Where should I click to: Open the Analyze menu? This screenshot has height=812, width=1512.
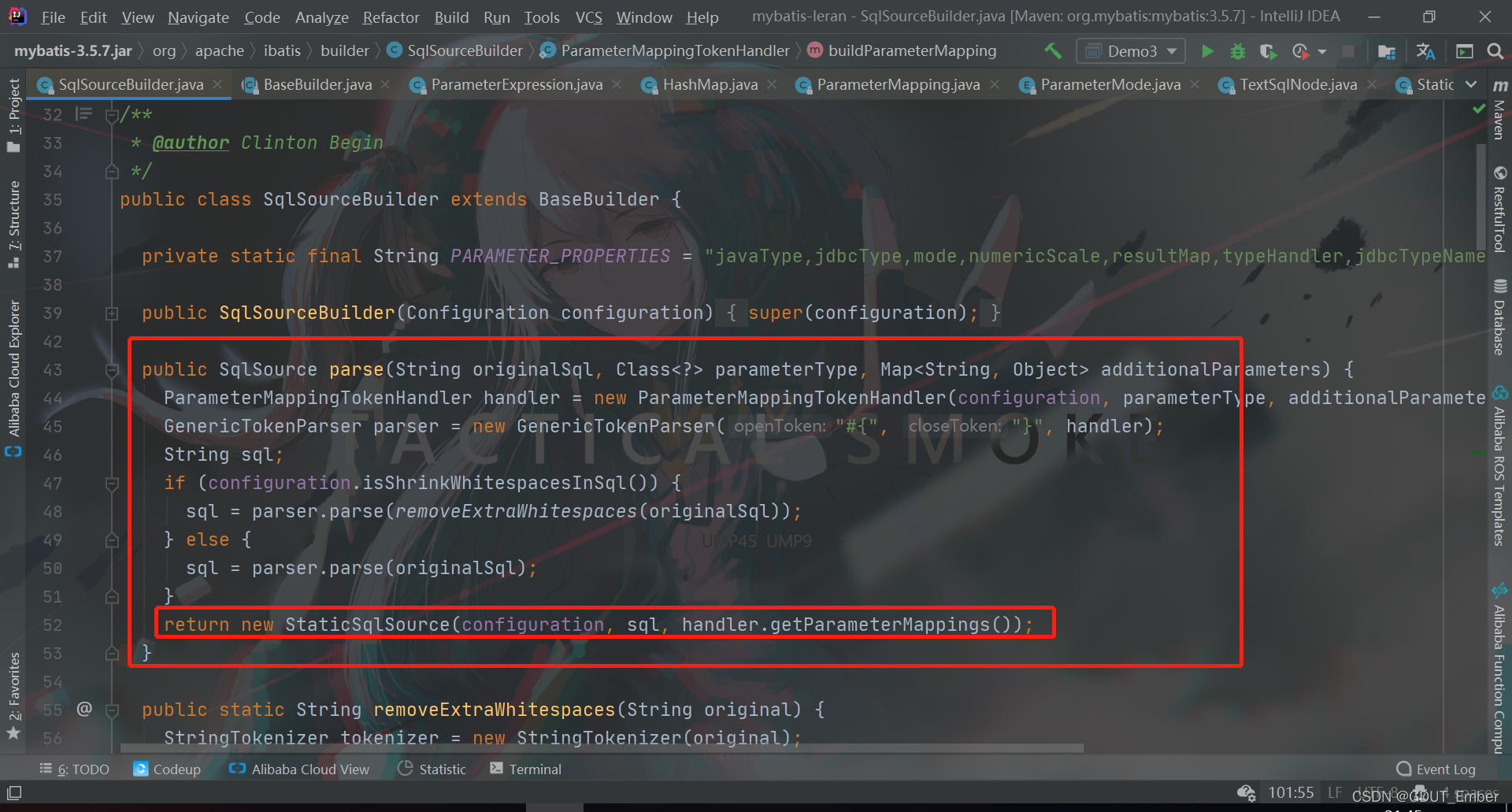pyautogui.click(x=321, y=17)
